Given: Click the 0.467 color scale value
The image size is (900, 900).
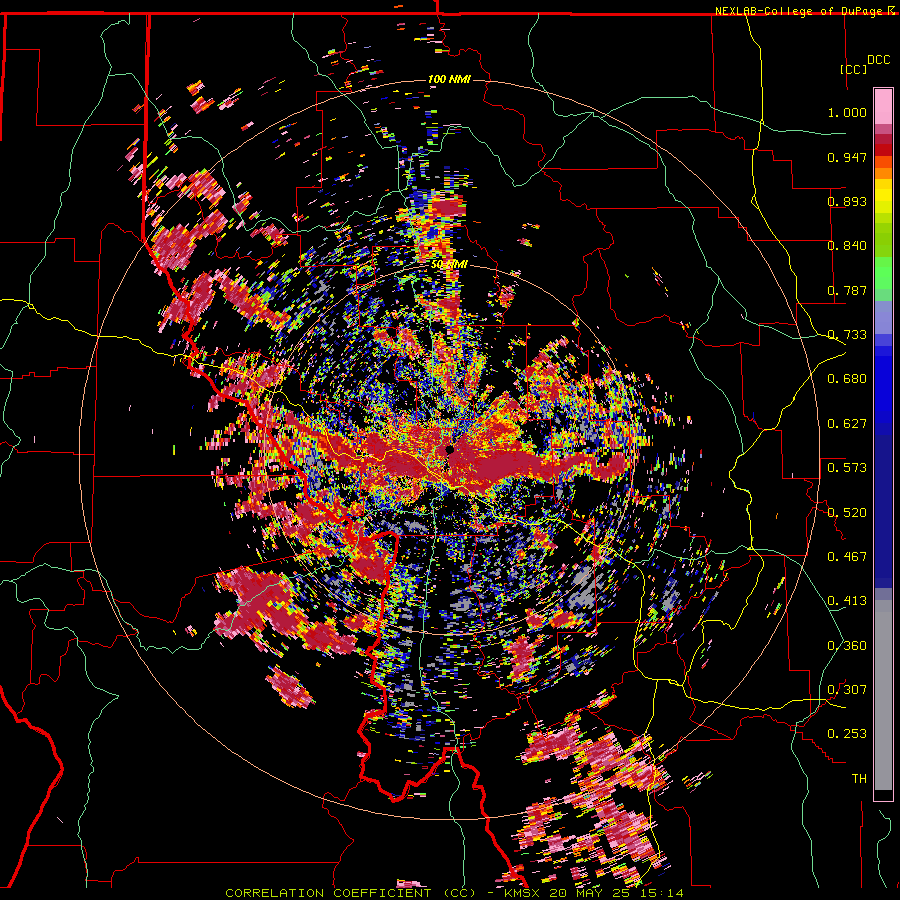Looking at the screenshot, I should coord(847,557).
